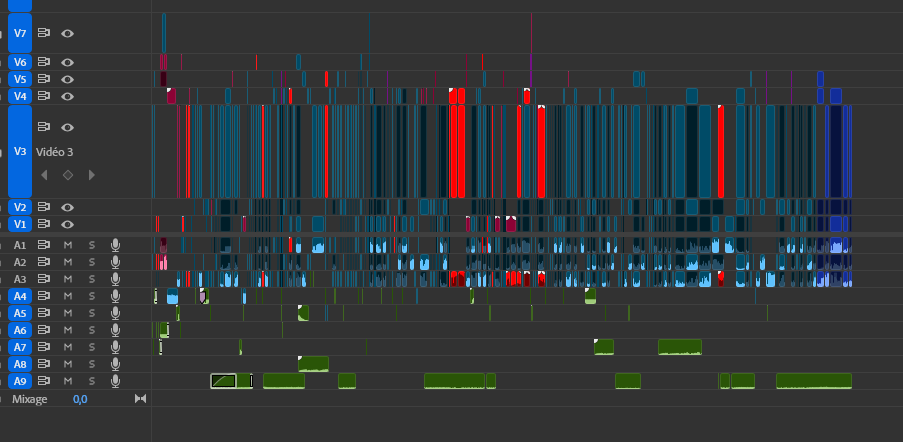903x442 pixels.
Task: Go to previous keyframe on Vidéo 3
Action: coord(44,175)
